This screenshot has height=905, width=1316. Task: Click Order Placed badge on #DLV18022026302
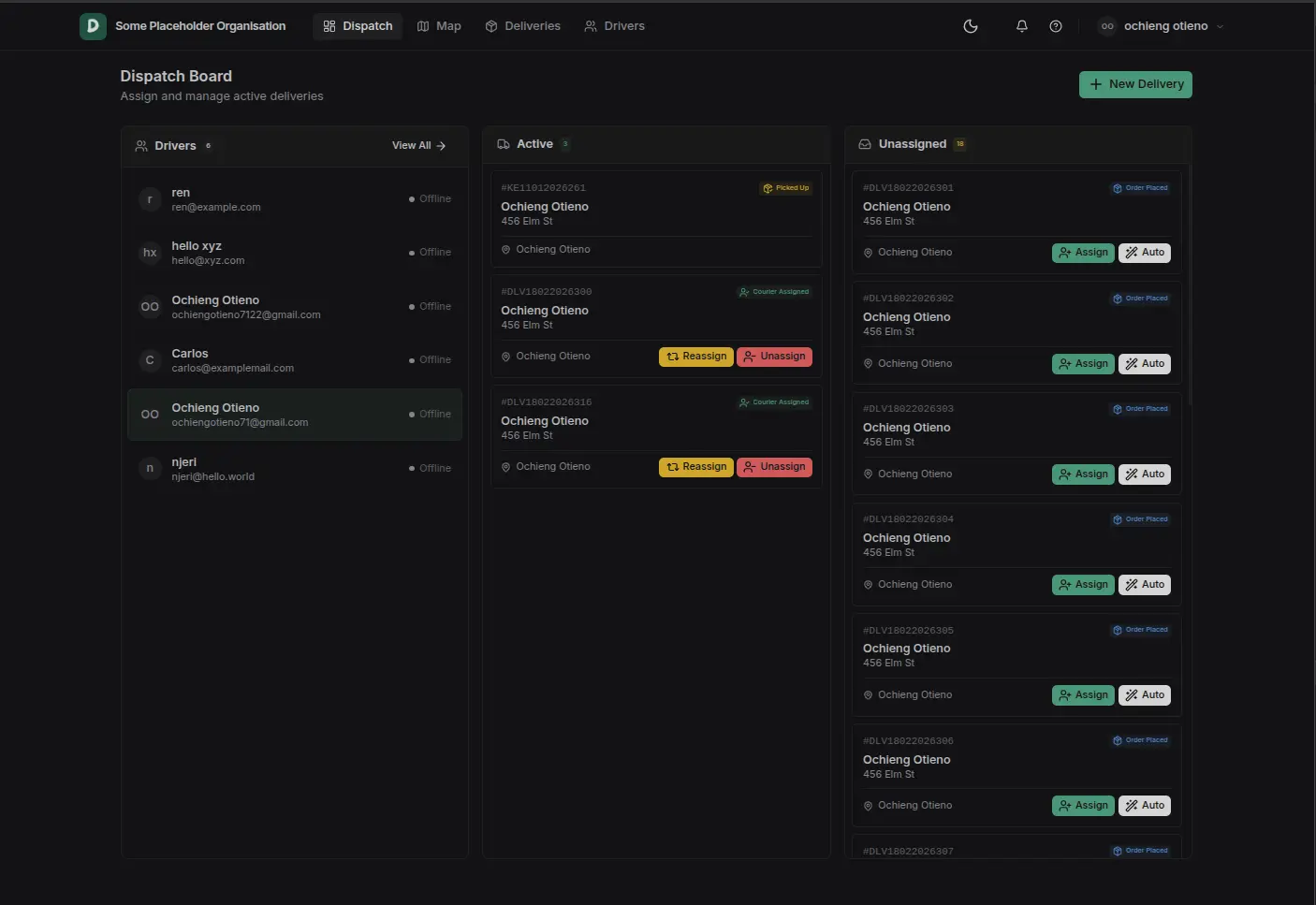(1140, 299)
